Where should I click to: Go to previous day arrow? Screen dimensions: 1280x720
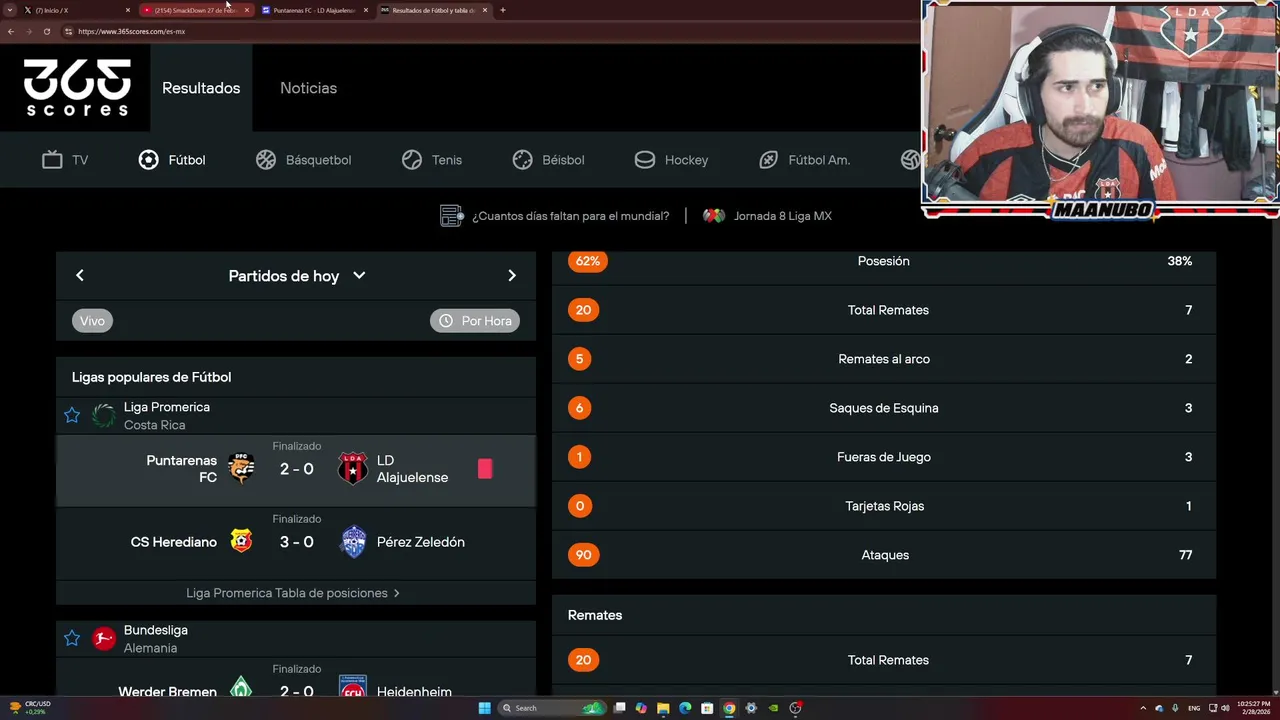pos(80,275)
